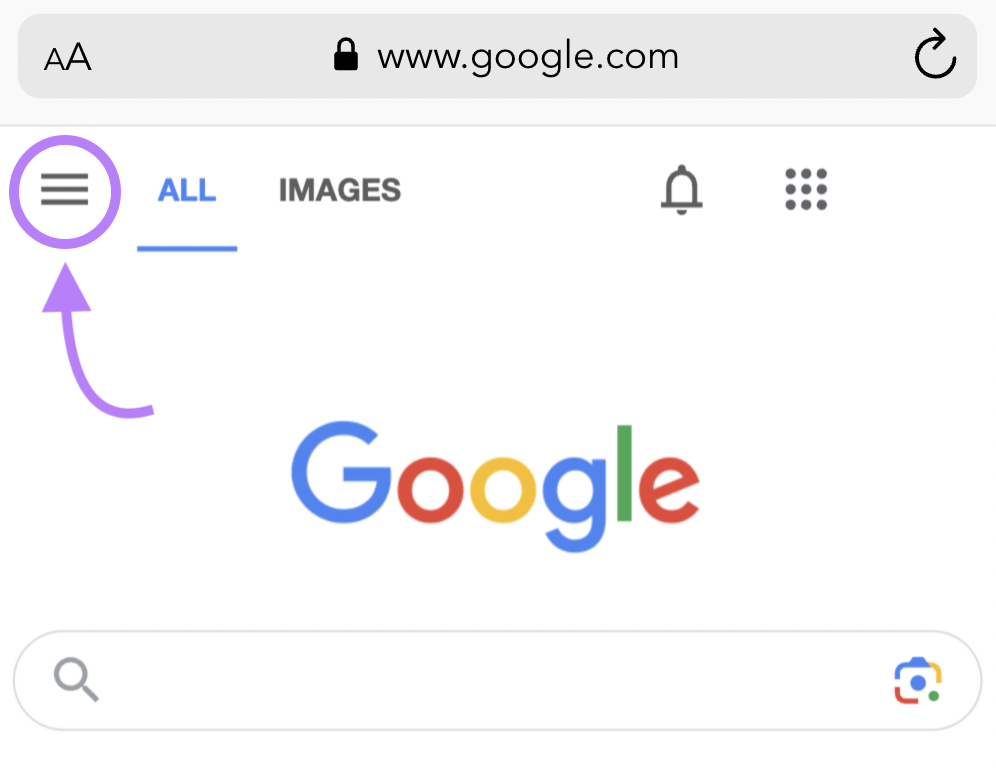Click the Google logo
The width and height of the screenshot is (996, 776).
(x=494, y=485)
